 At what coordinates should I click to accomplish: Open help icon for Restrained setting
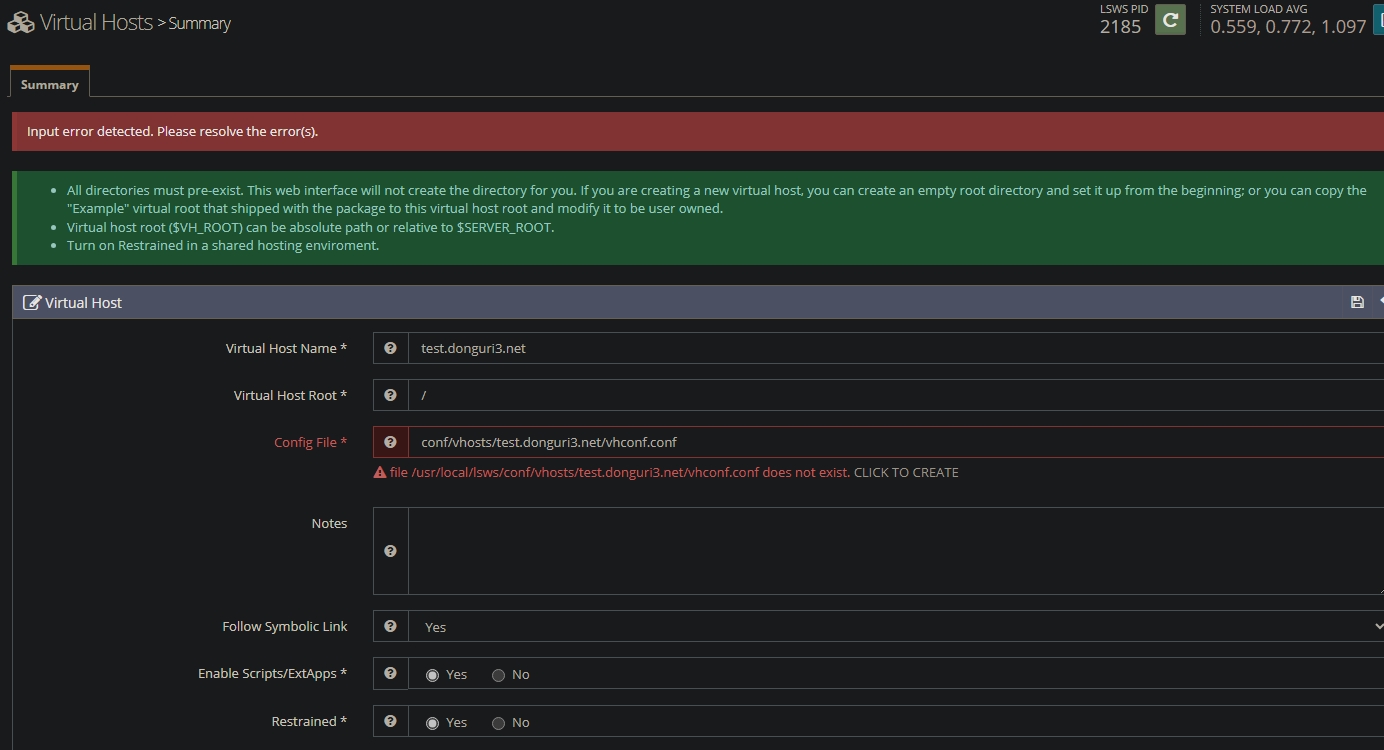390,721
